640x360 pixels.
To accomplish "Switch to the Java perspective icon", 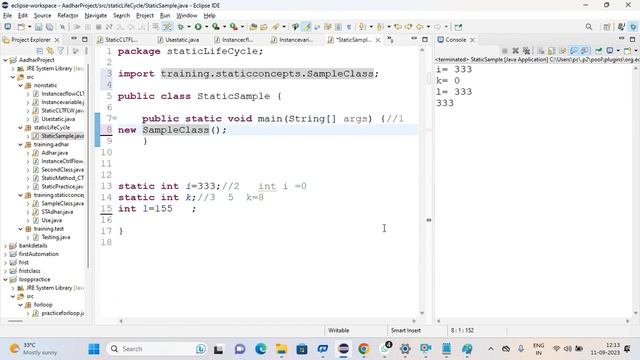I will point(622,27).
